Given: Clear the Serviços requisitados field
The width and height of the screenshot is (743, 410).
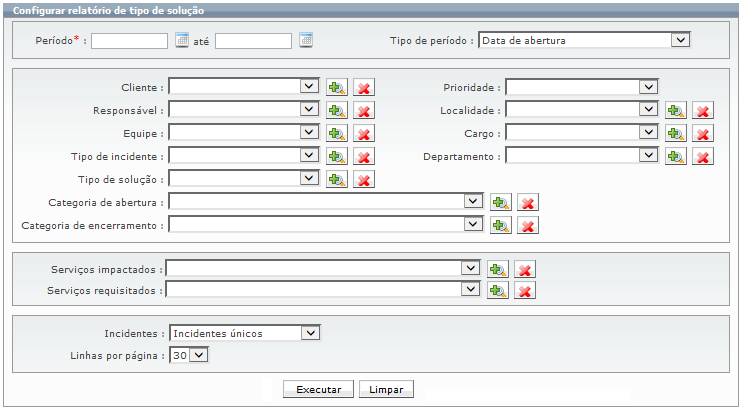Looking at the screenshot, I should (525, 291).
